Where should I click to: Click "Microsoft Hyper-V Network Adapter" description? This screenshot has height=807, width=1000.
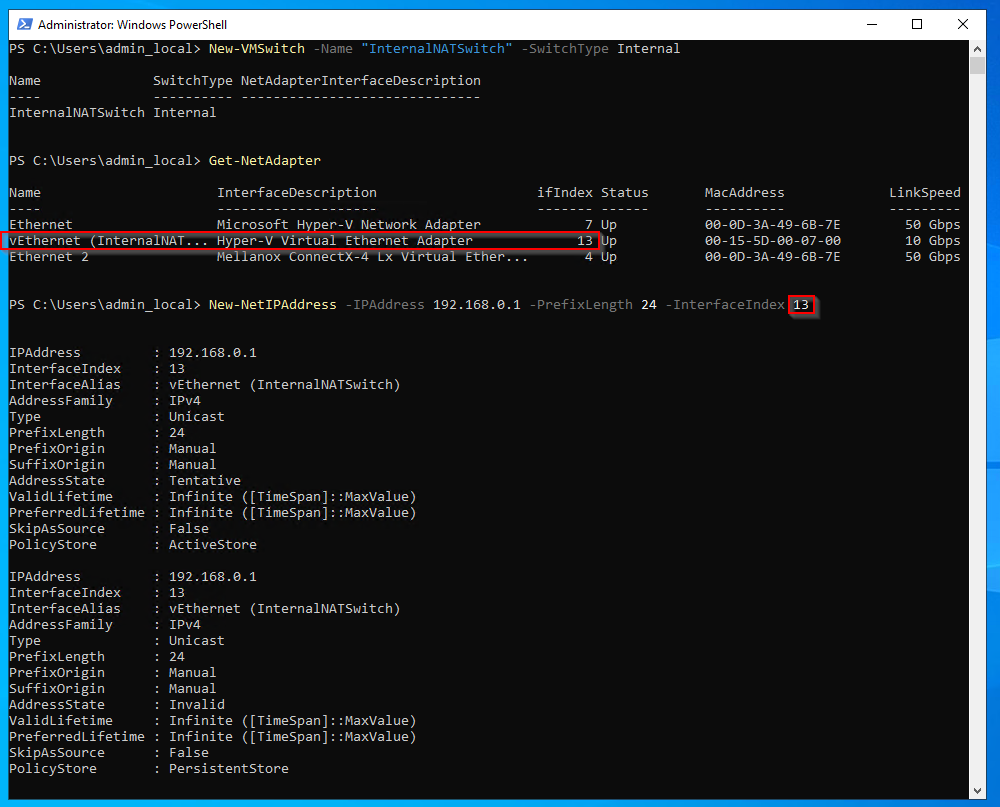pos(349,225)
